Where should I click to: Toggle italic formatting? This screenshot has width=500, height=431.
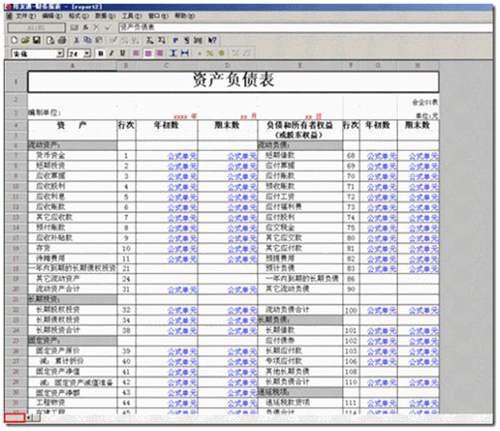[112, 53]
